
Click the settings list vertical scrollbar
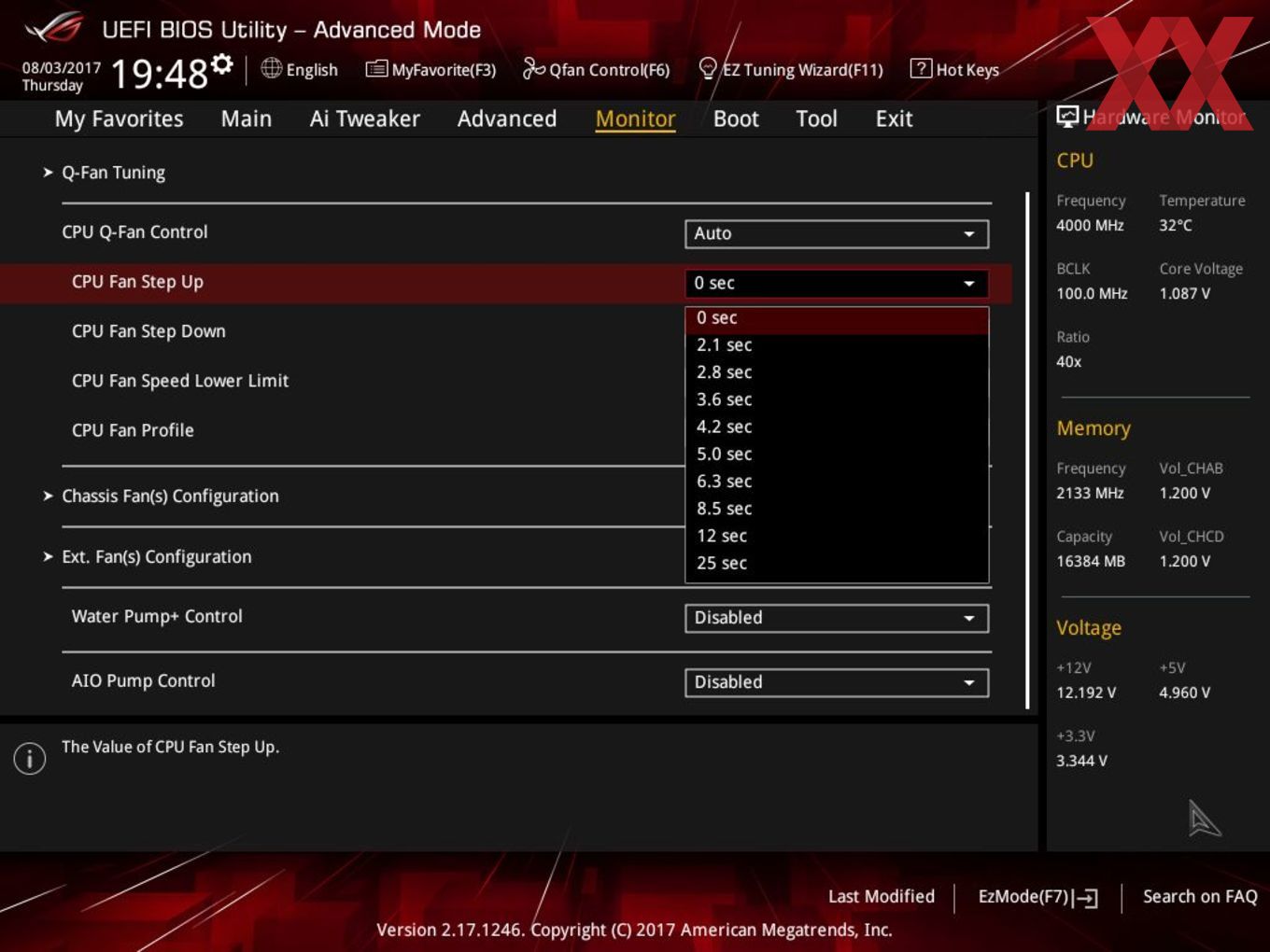1027,450
